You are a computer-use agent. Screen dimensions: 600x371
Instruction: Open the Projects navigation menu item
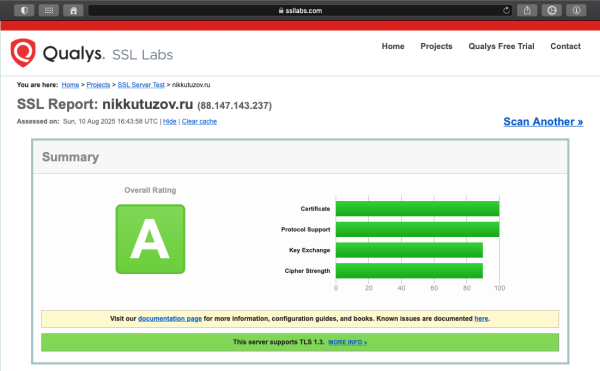[436, 46]
